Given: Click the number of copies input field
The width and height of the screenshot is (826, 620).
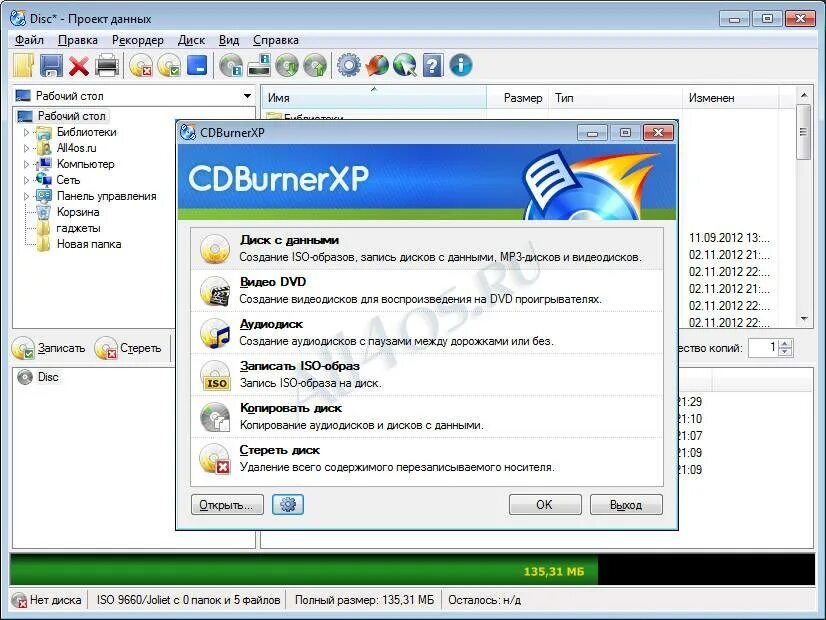Looking at the screenshot, I should (x=763, y=348).
